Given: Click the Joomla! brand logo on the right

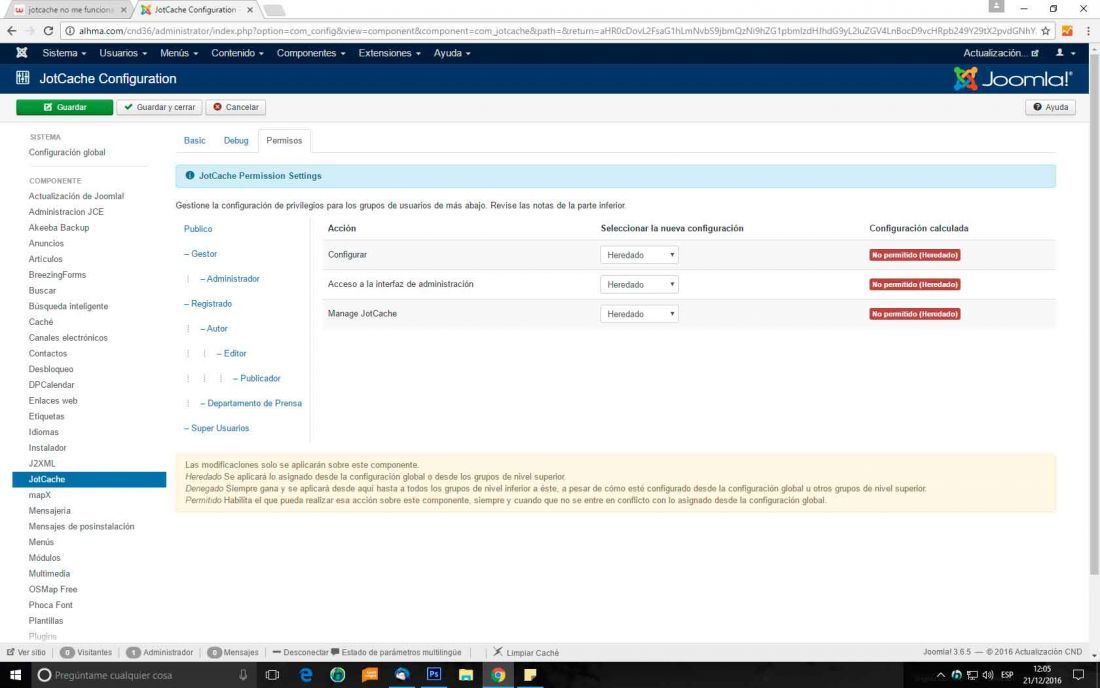Looking at the screenshot, I should tap(1012, 79).
